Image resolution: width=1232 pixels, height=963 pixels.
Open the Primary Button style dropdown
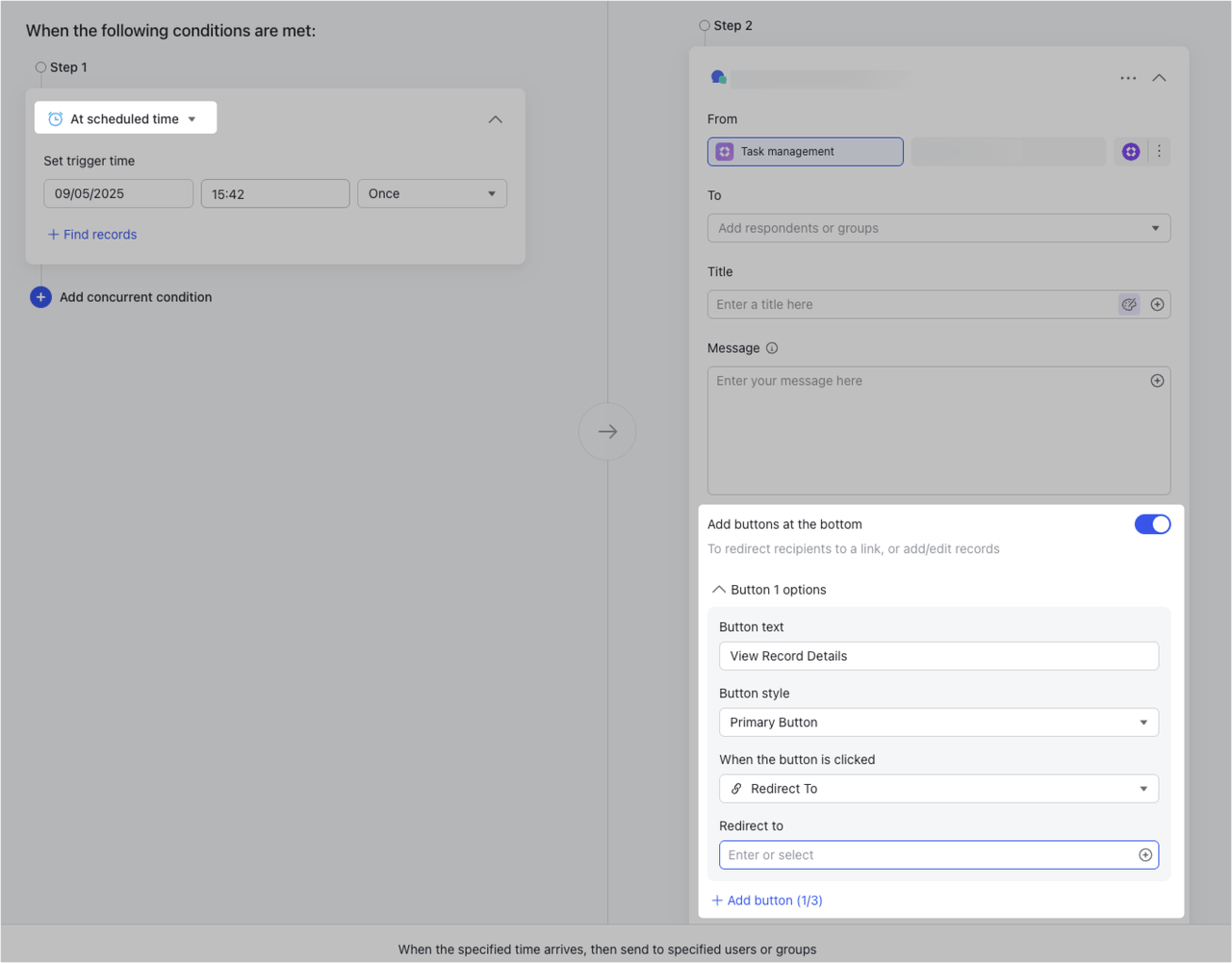click(x=937, y=722)
